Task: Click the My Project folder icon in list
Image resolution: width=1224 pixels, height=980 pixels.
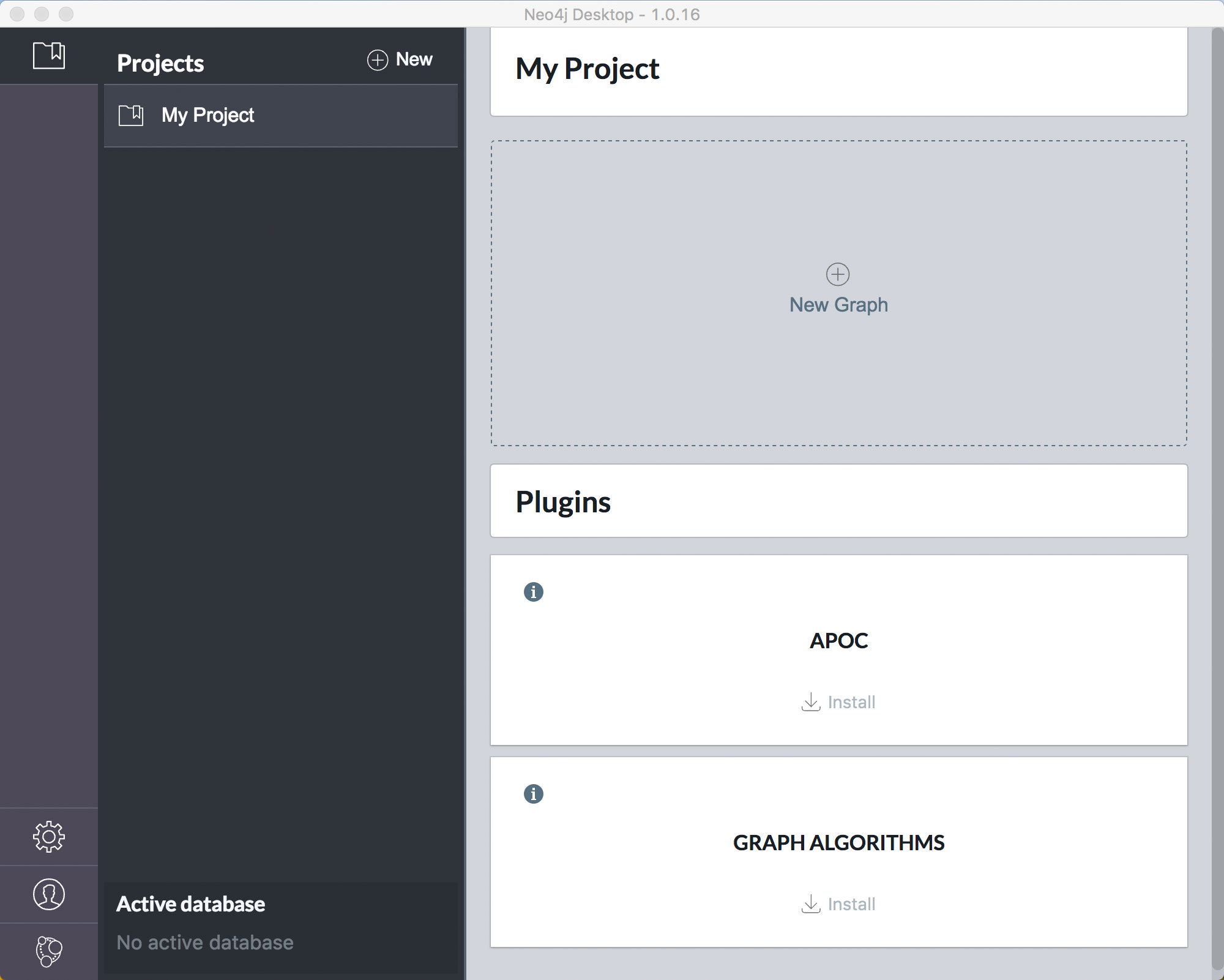Action: [131, 115]
